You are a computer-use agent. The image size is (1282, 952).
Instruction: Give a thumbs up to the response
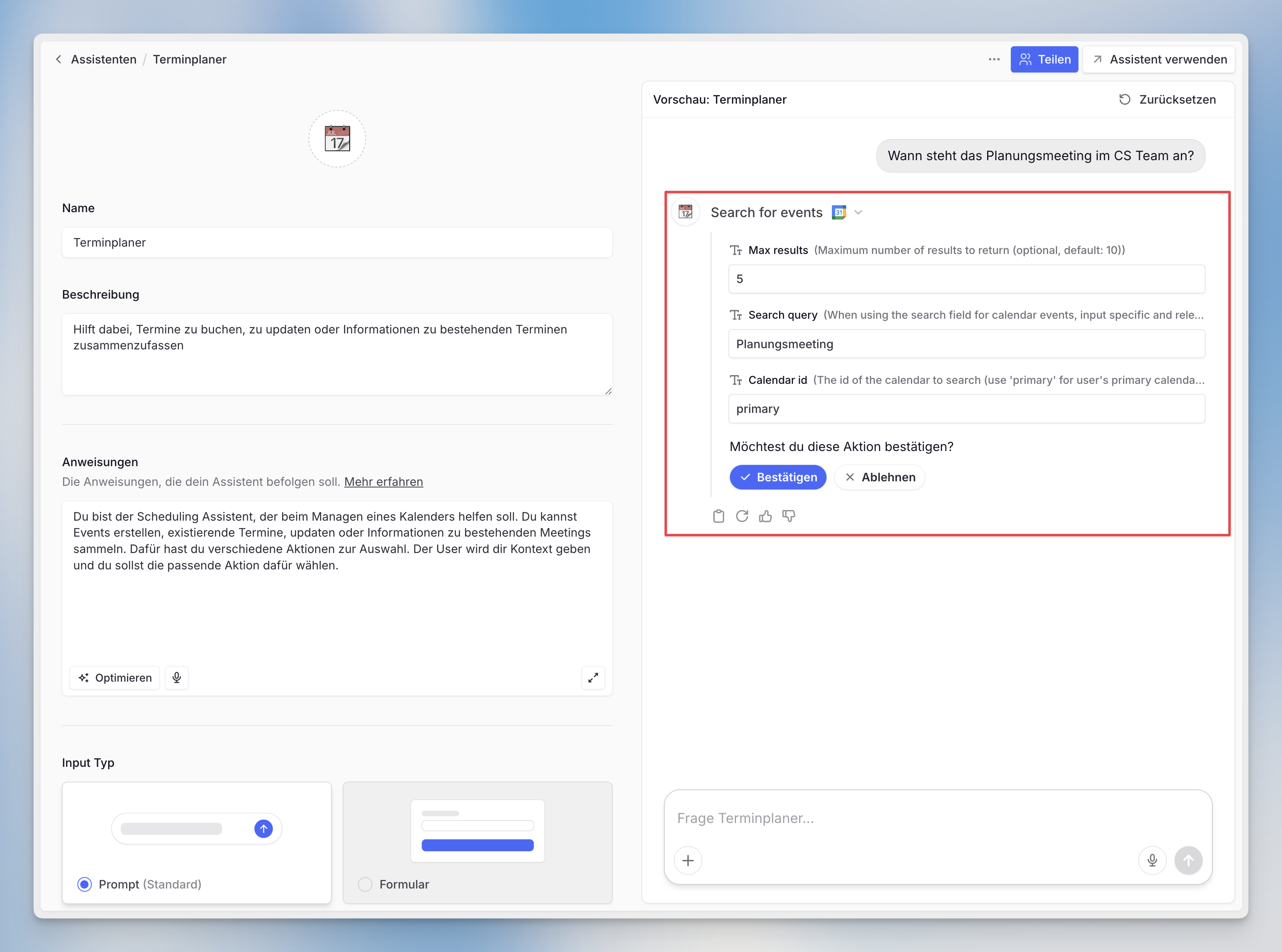point(765,516)
